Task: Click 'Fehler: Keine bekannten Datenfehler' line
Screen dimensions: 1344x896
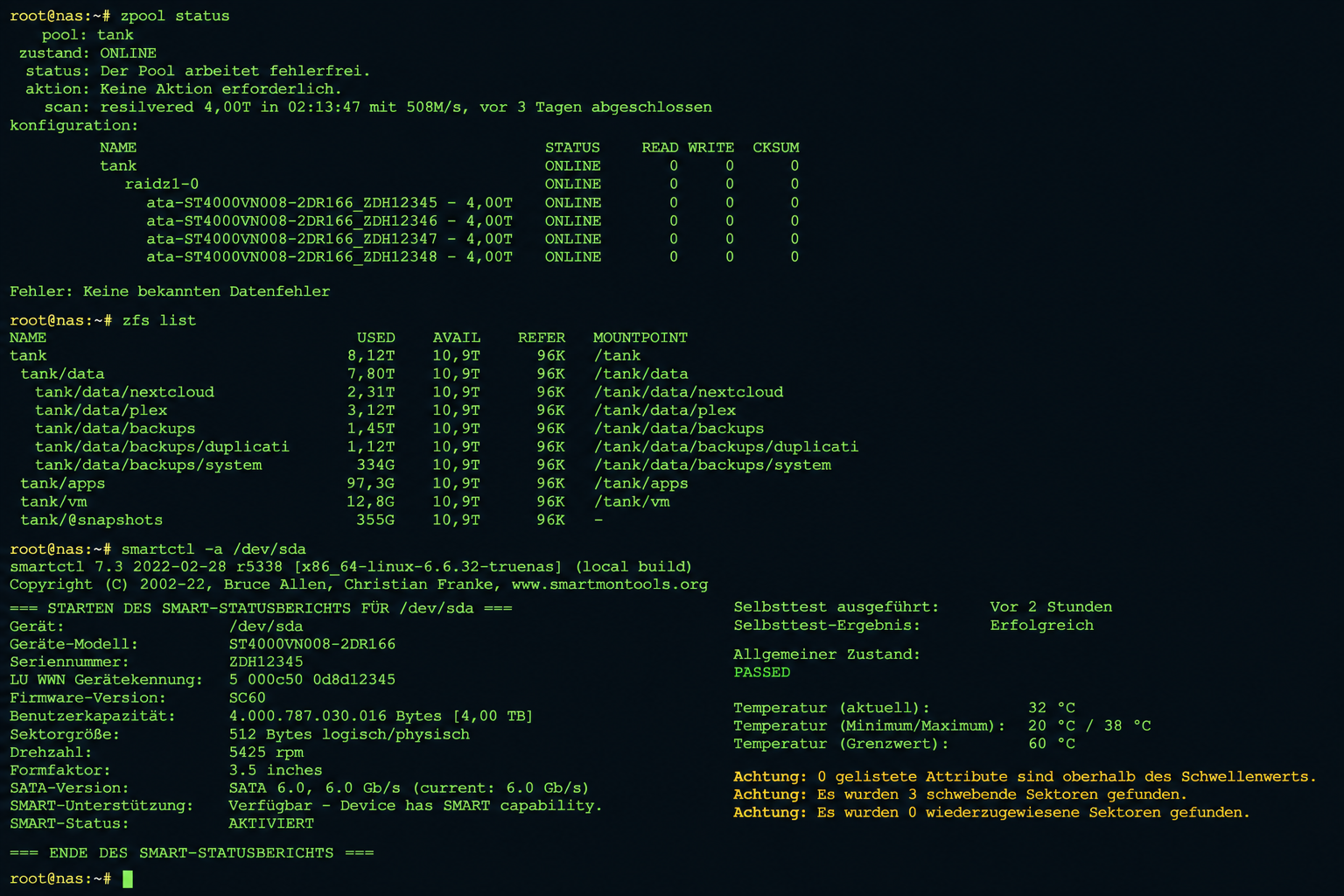Action: [x=170, y=291]
